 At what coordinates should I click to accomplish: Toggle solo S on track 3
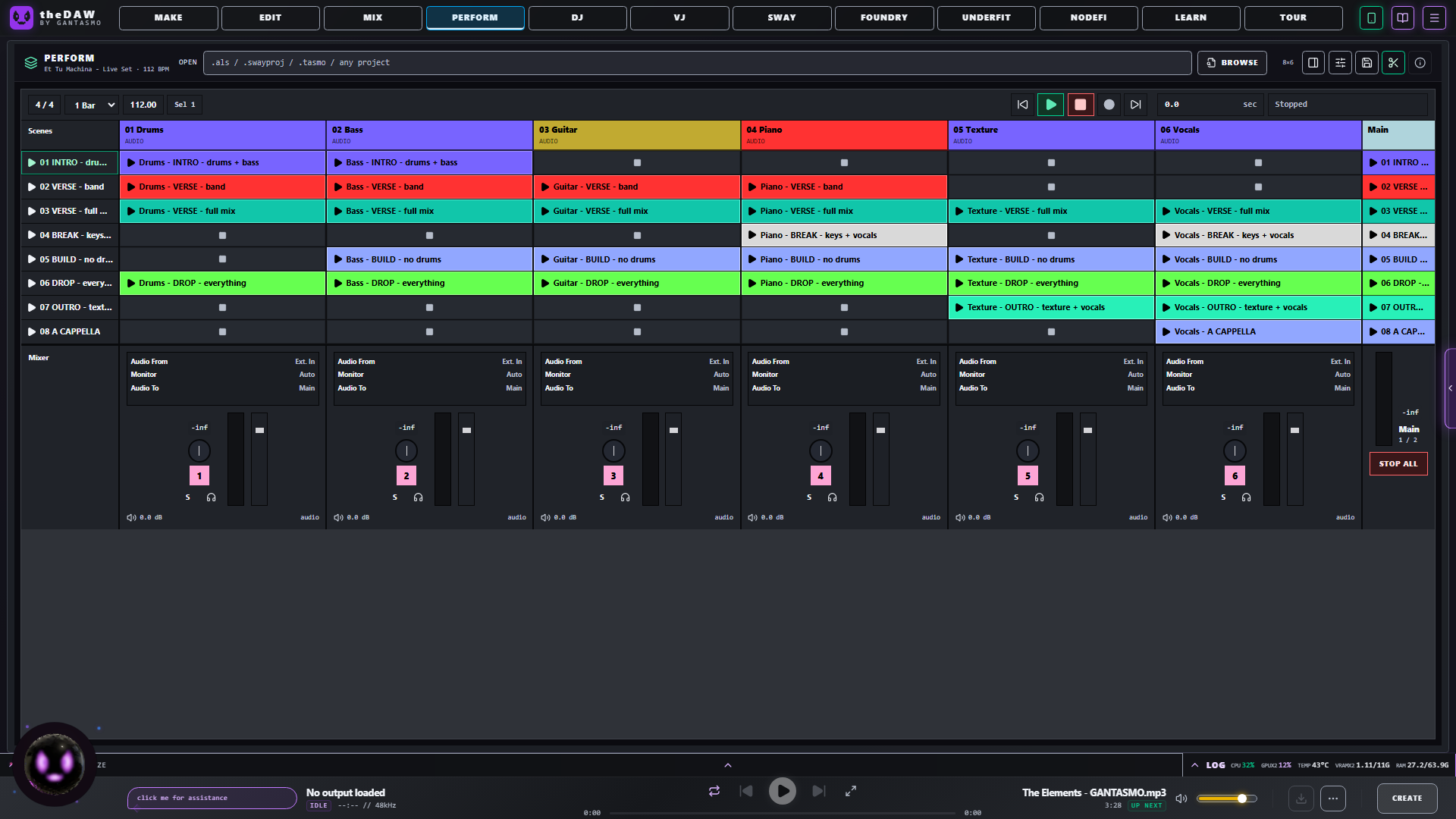[602, 497]
